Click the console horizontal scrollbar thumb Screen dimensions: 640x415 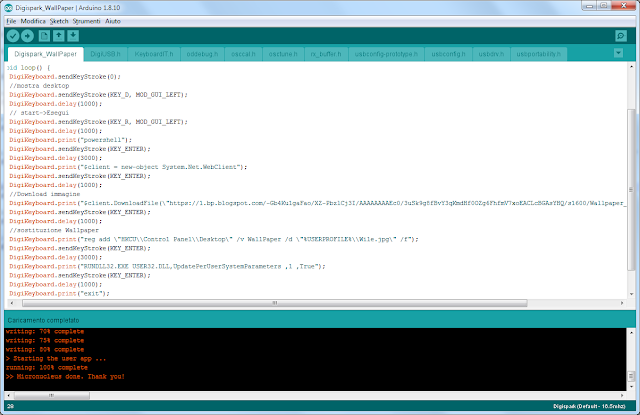point(52,395)
